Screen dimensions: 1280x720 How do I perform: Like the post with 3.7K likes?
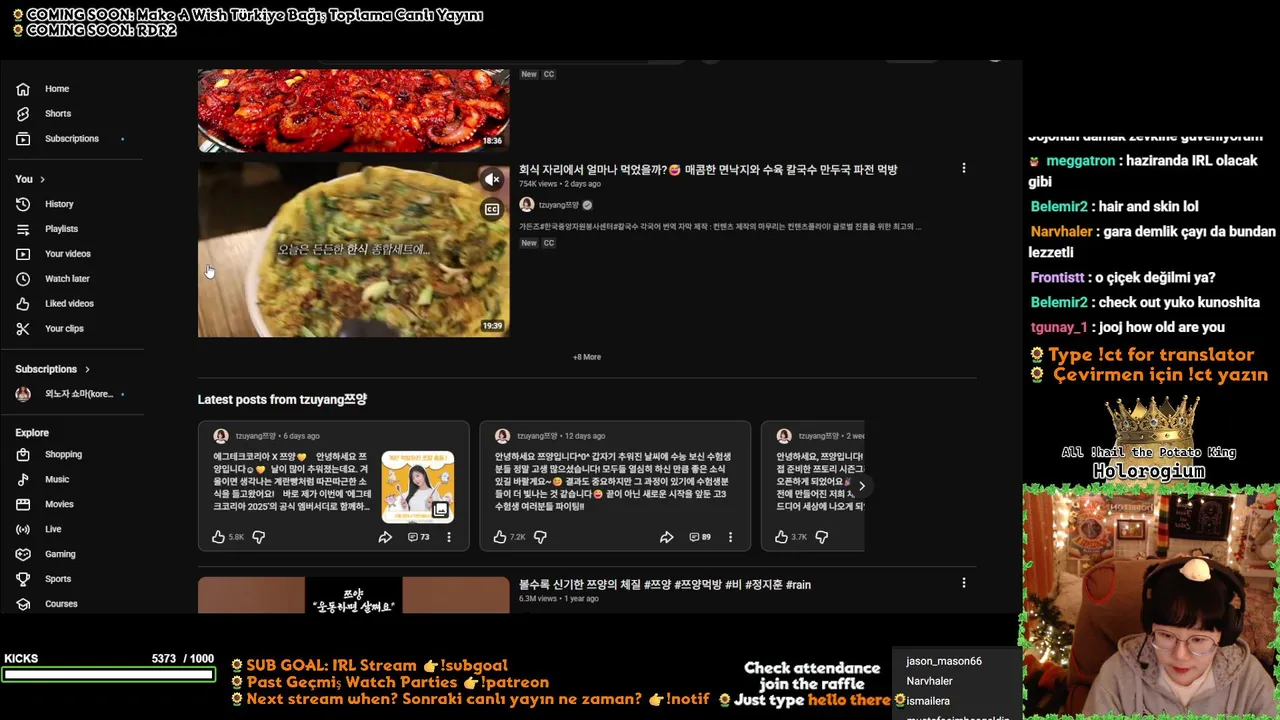pyautogui.click(x=781, y=537)
